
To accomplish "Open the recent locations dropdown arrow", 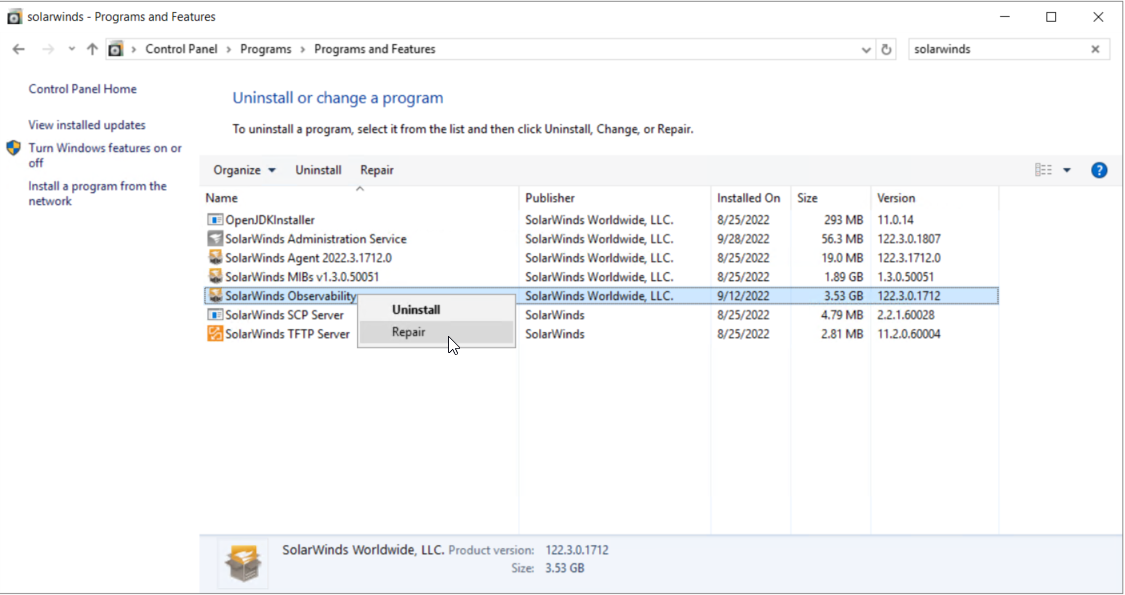I will (x=71, y=49).
